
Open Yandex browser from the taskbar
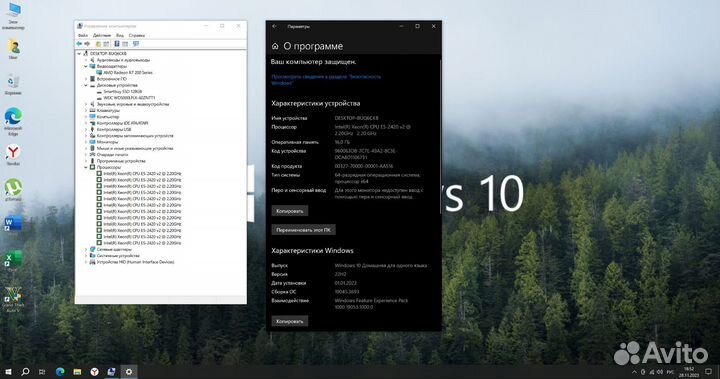(x=94, y=372)
